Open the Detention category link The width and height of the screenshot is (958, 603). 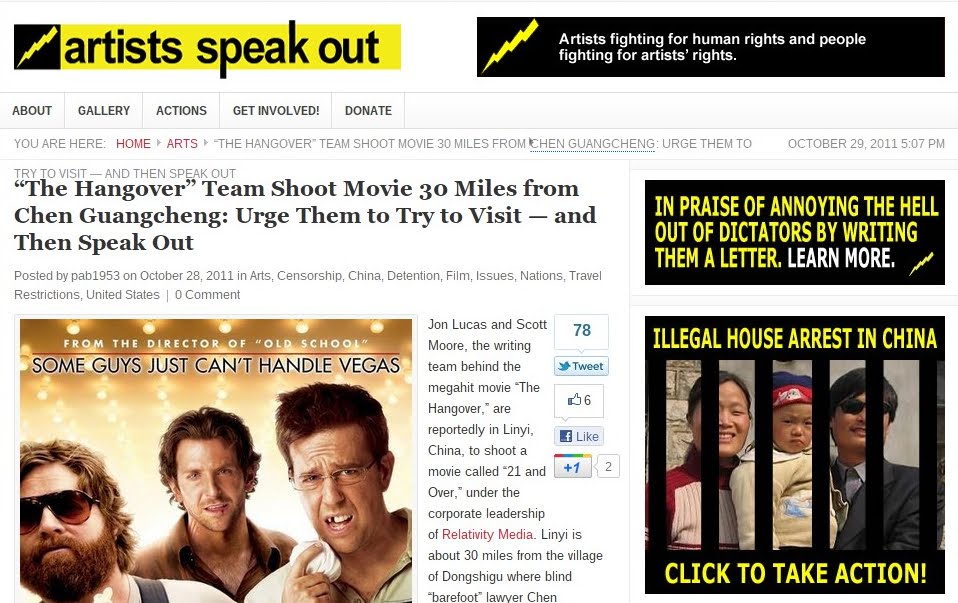pyautogui.click(x=413, y=276)
